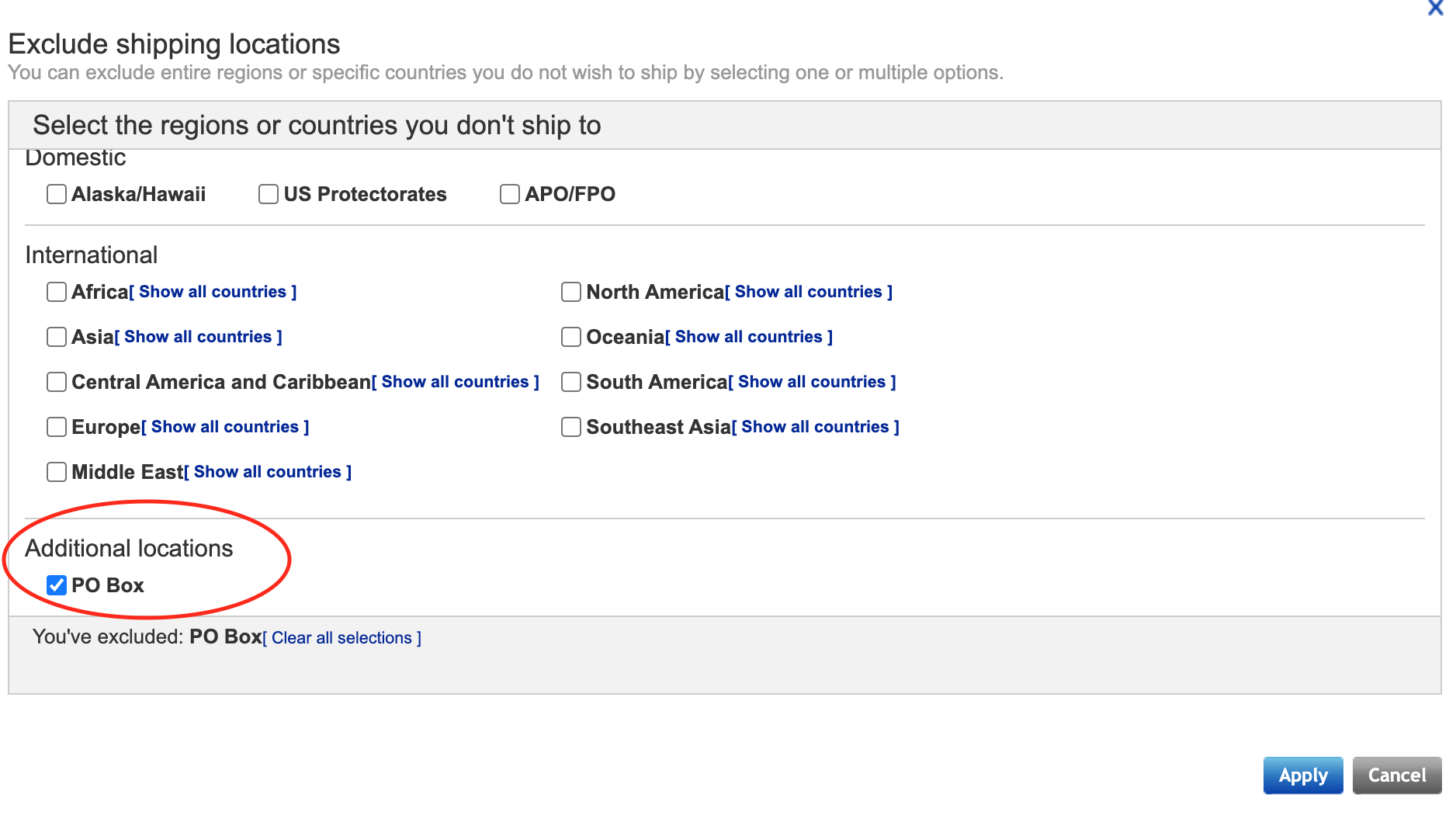Show all countries for Middle East

(268, 472)
